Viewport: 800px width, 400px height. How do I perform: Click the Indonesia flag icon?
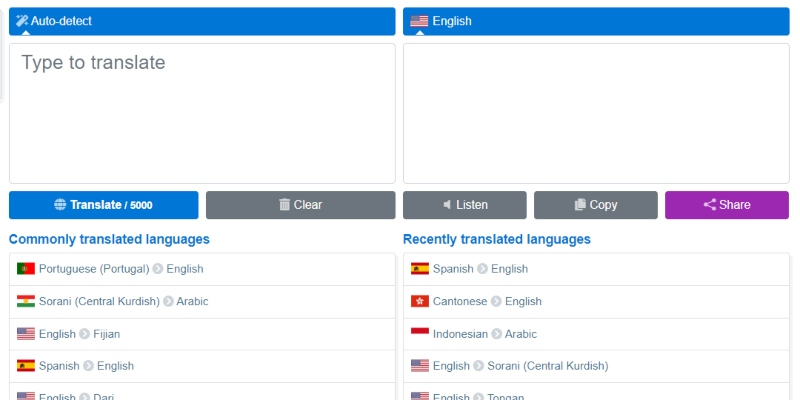(420, 334)
